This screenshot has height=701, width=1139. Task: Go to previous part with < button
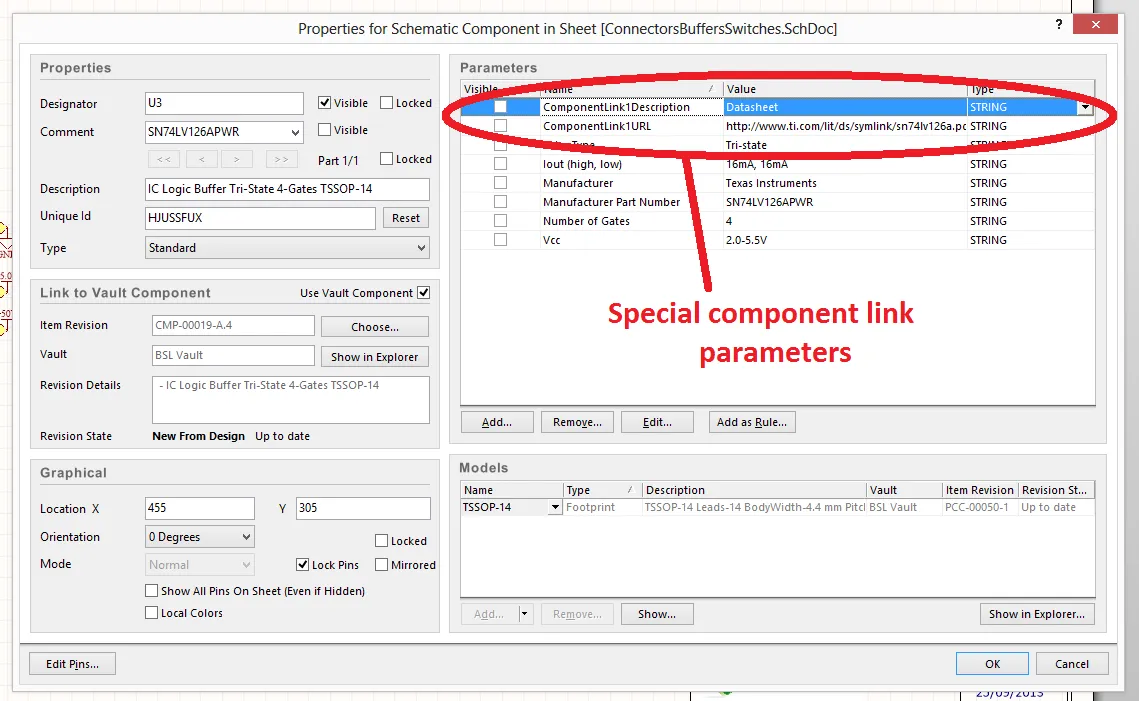(201, 159)
